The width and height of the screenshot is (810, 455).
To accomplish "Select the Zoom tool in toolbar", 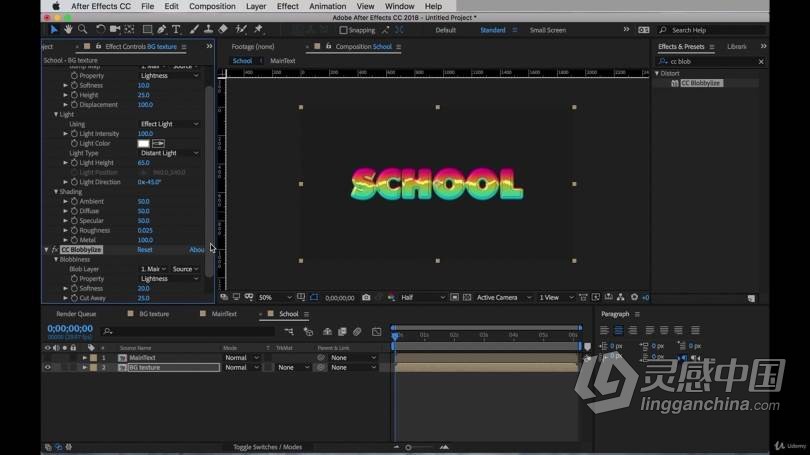I will (82, 30).
